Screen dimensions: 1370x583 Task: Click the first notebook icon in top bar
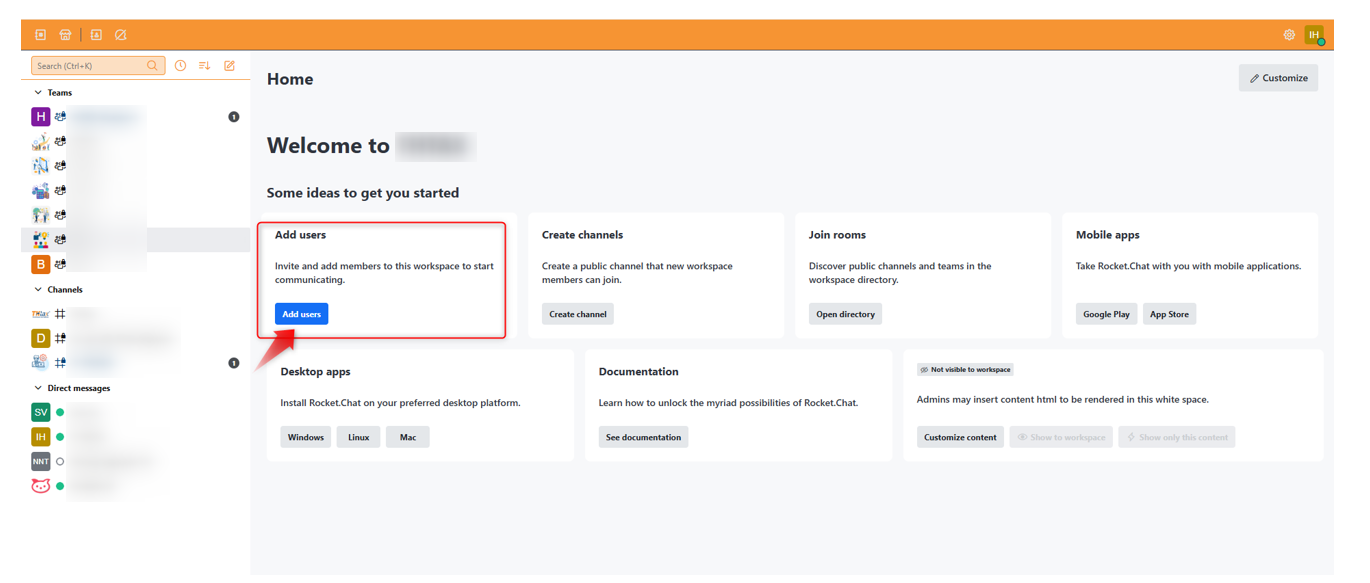(41, 35)
